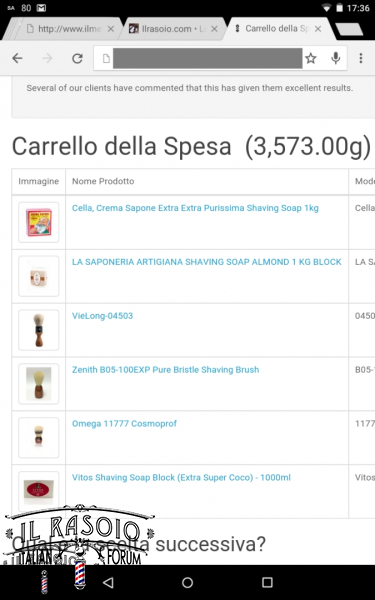Tap the browser forward arrow
Image resolution: width=375 pixels, height=600 pixels.
click(47, 58)
